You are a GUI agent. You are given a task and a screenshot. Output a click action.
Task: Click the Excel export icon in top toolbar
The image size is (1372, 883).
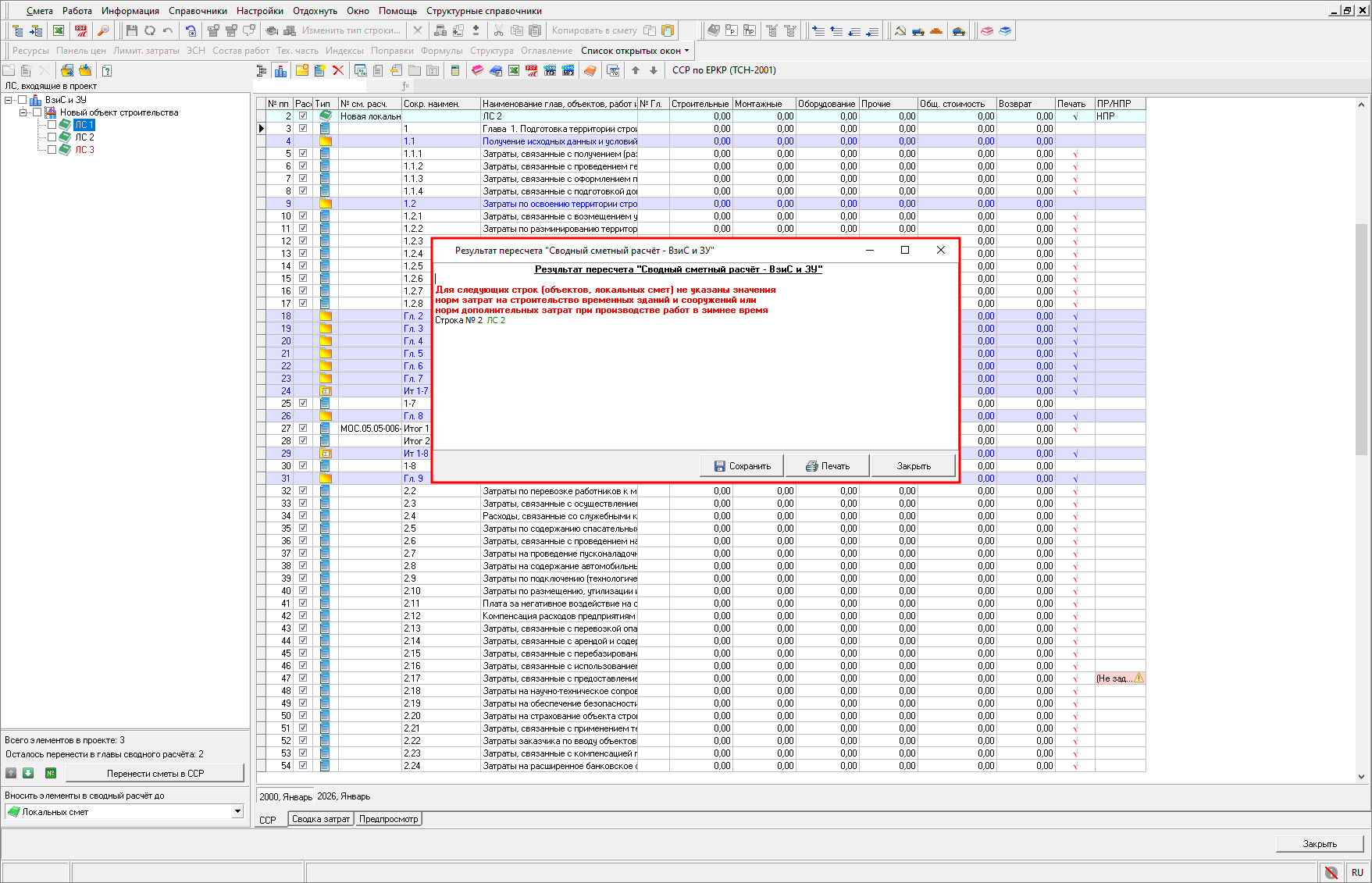point(59,30)
